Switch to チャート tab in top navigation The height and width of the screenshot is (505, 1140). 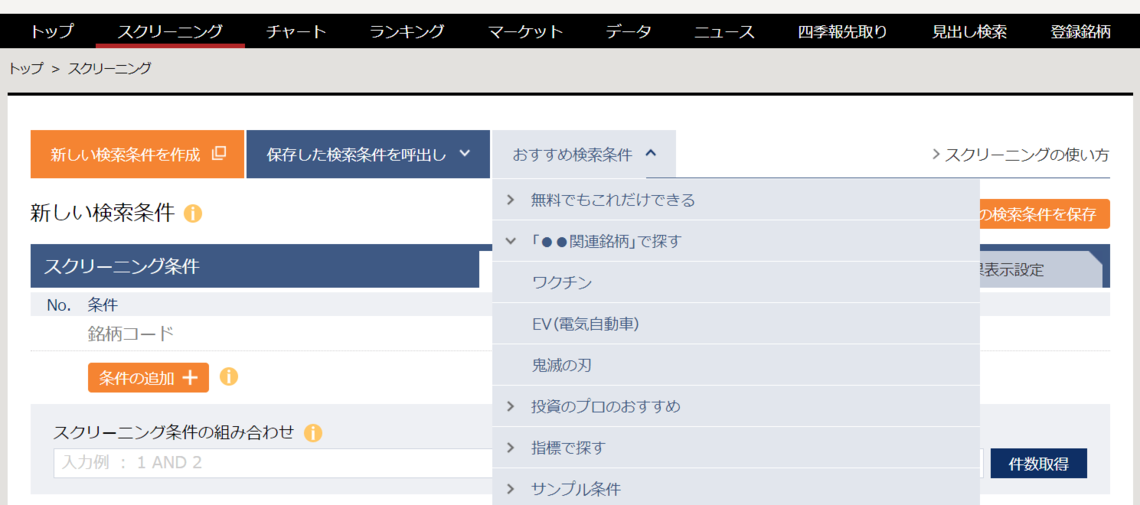(x=296, y=31)
